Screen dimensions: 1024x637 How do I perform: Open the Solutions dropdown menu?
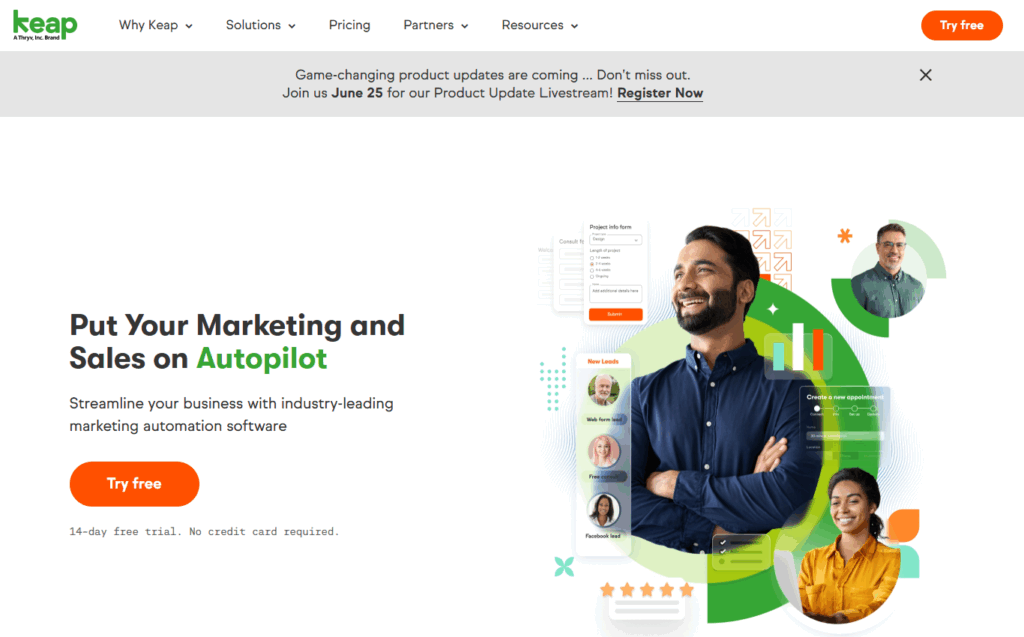coord(261,25)
